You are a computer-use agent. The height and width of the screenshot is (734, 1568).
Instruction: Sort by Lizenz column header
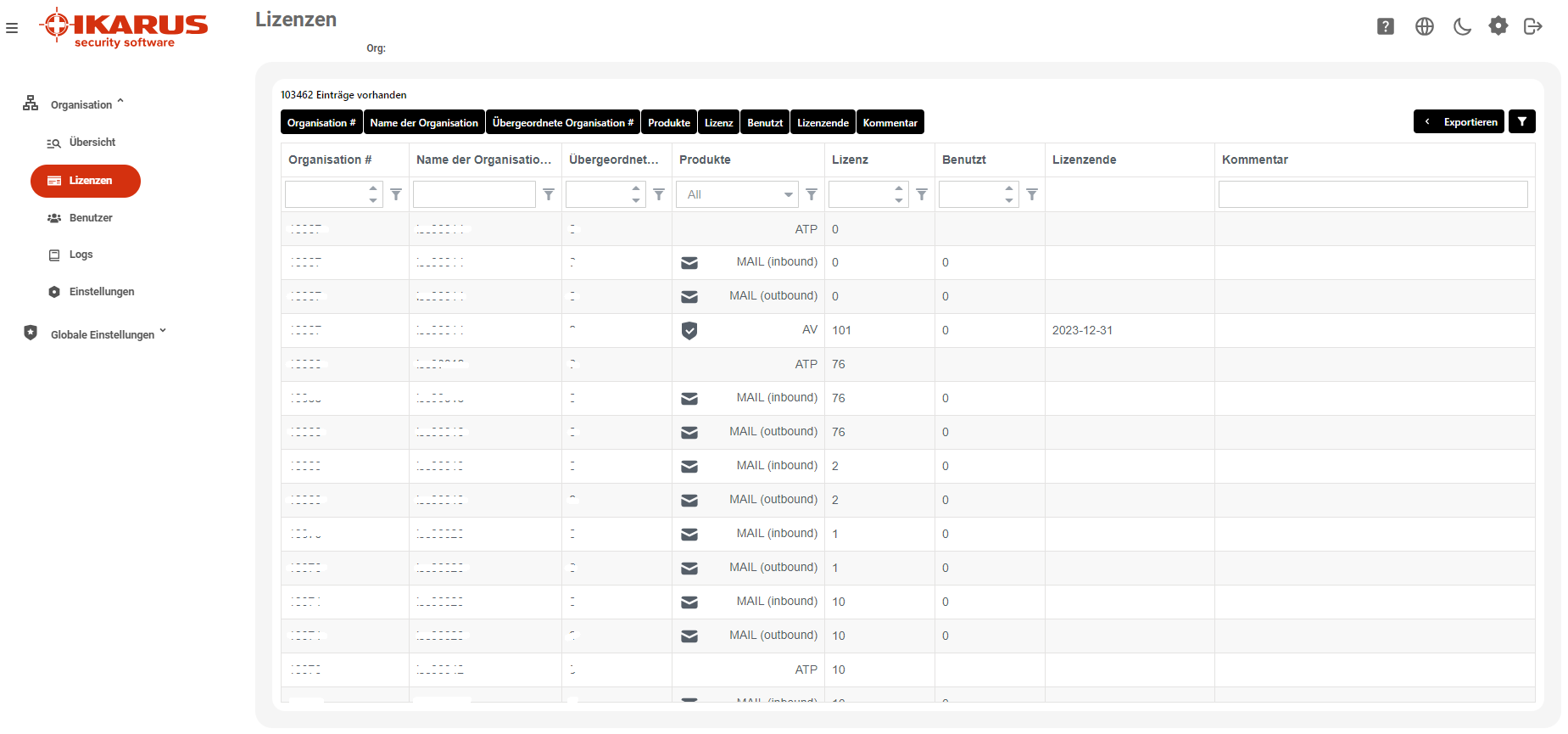click(879, 160)
